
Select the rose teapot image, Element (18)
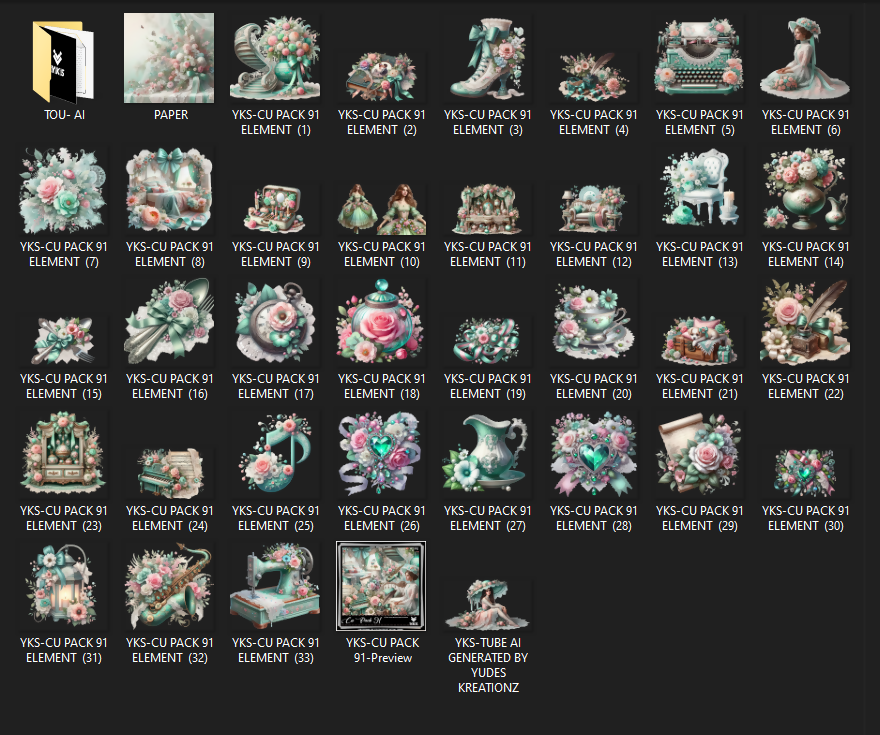pyautogui.click(x=381, y=322)
